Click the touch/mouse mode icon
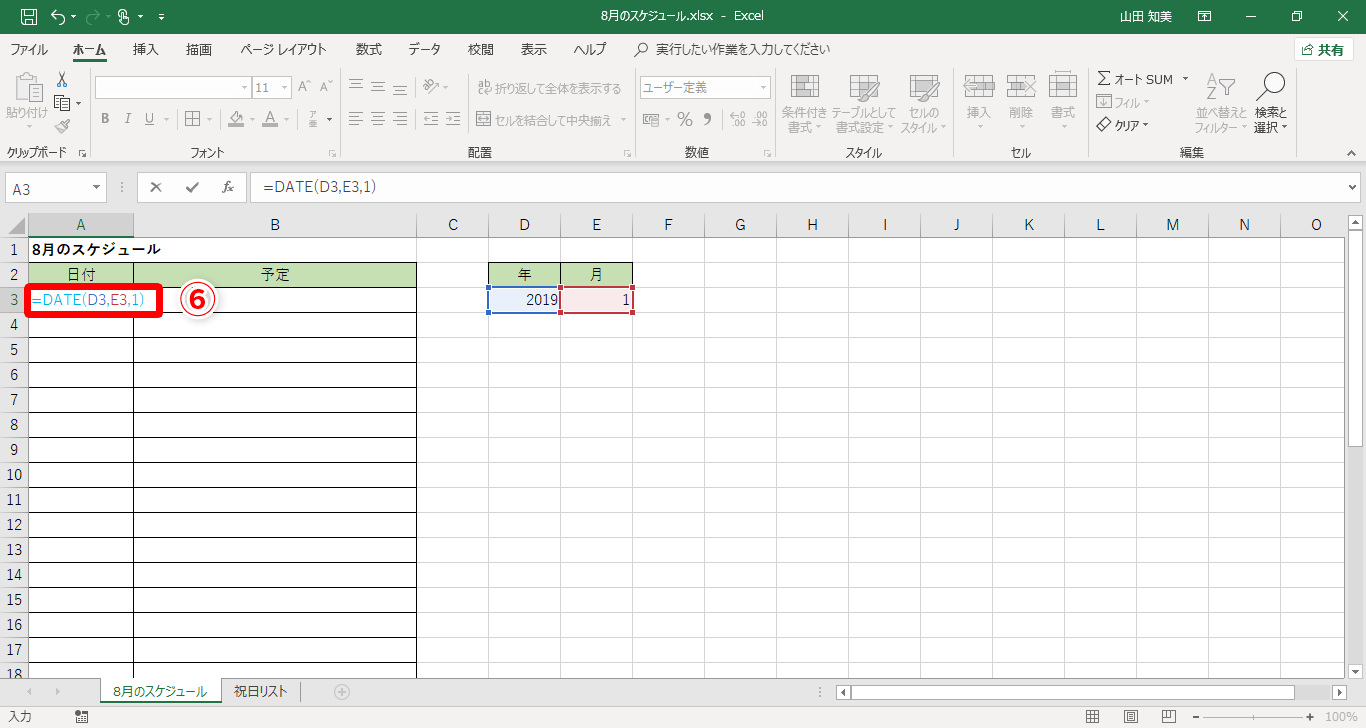The width and height of the screenshot is (1366, 728). pyautogui.click(x=124, y=16)
